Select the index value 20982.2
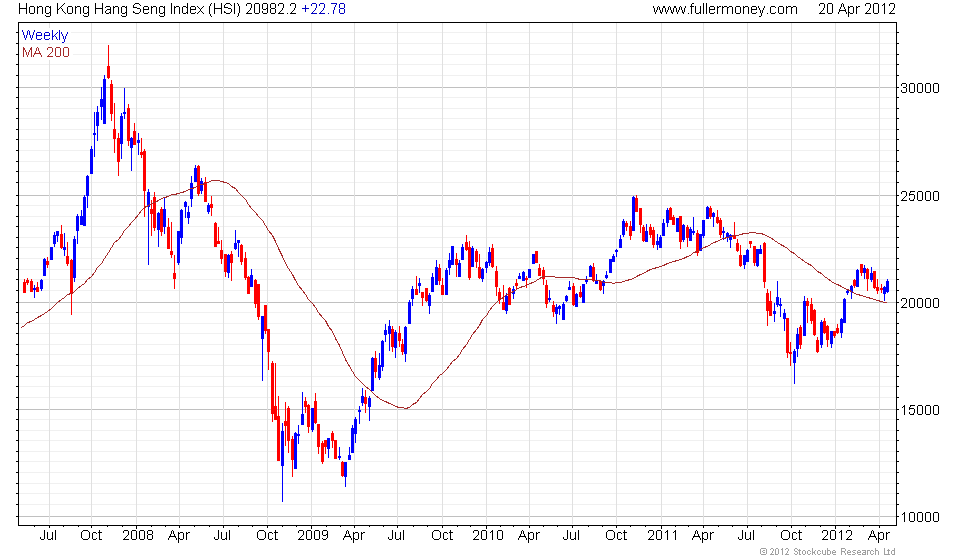 click(271, 9)
